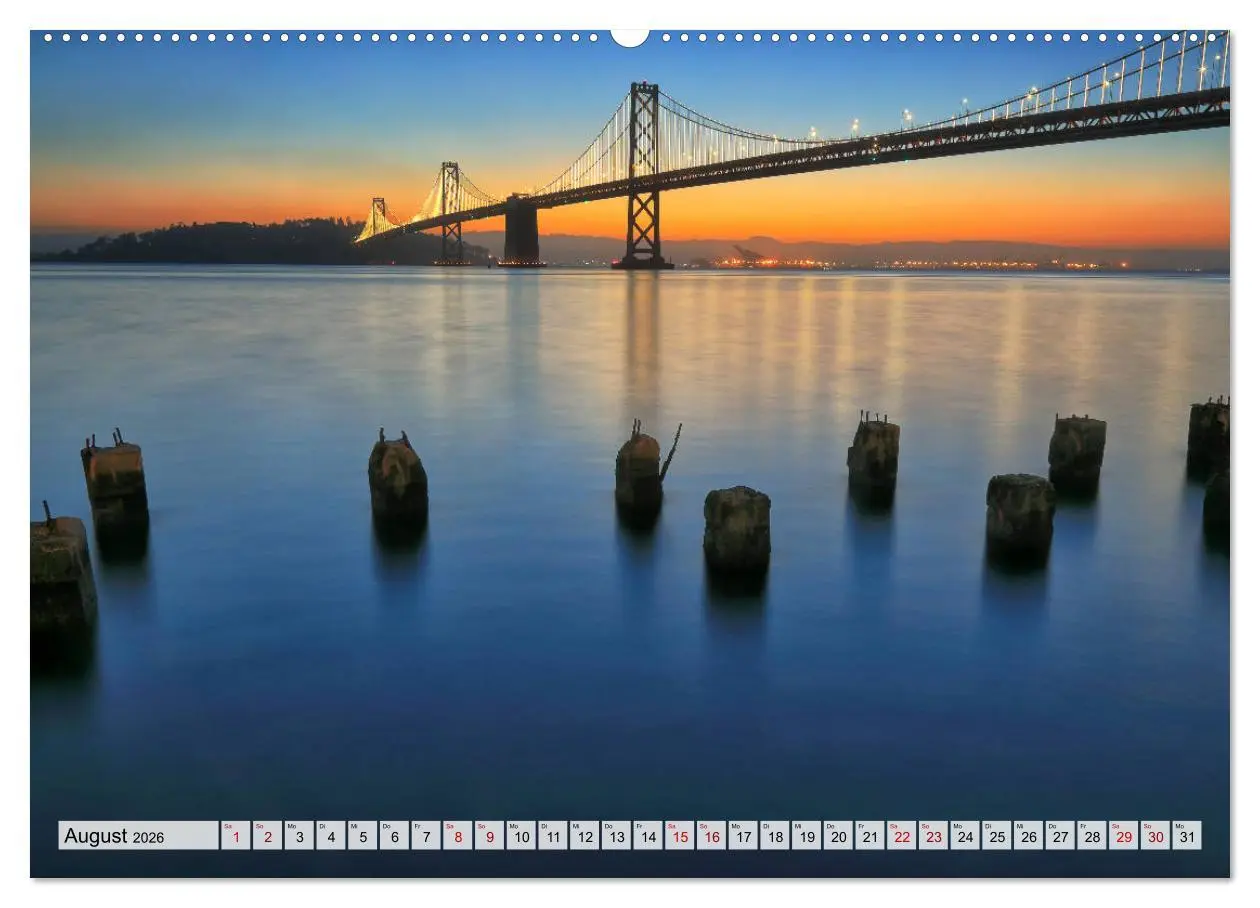Click the "August 2026" month label
The height and width of the screenshot is (908, 1260).
click(x=139, y=836)
